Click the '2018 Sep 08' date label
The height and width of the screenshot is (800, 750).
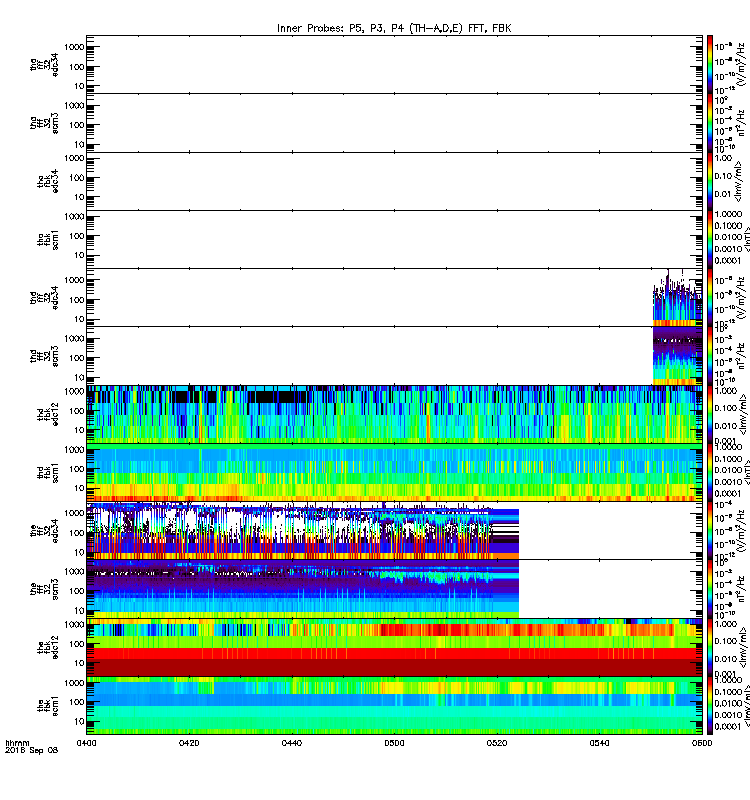(31, 751)
